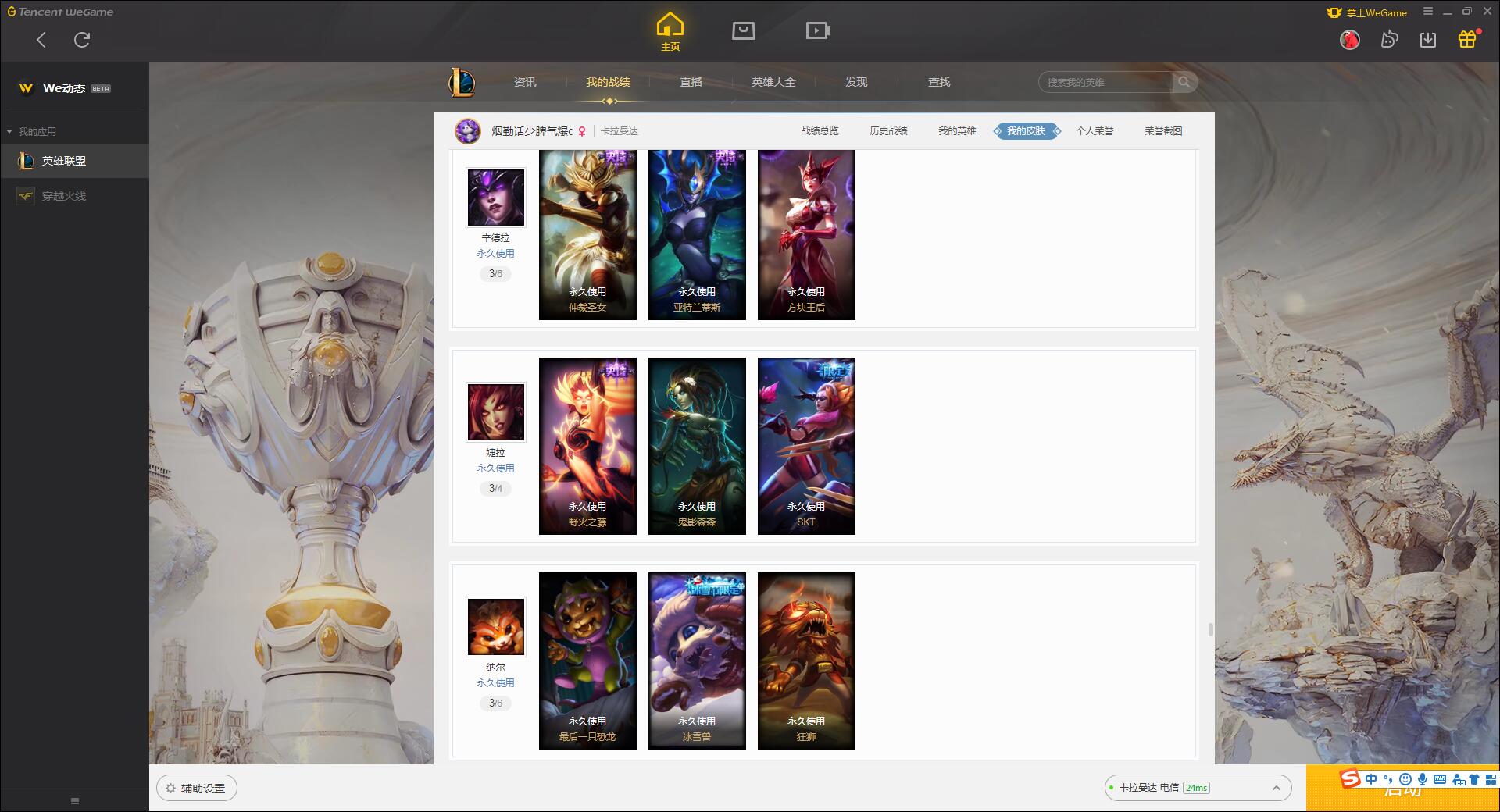Screen dimensions: 1500x812
Task: Select 英雄联盟 in sidebar
Action: point(74,161)
